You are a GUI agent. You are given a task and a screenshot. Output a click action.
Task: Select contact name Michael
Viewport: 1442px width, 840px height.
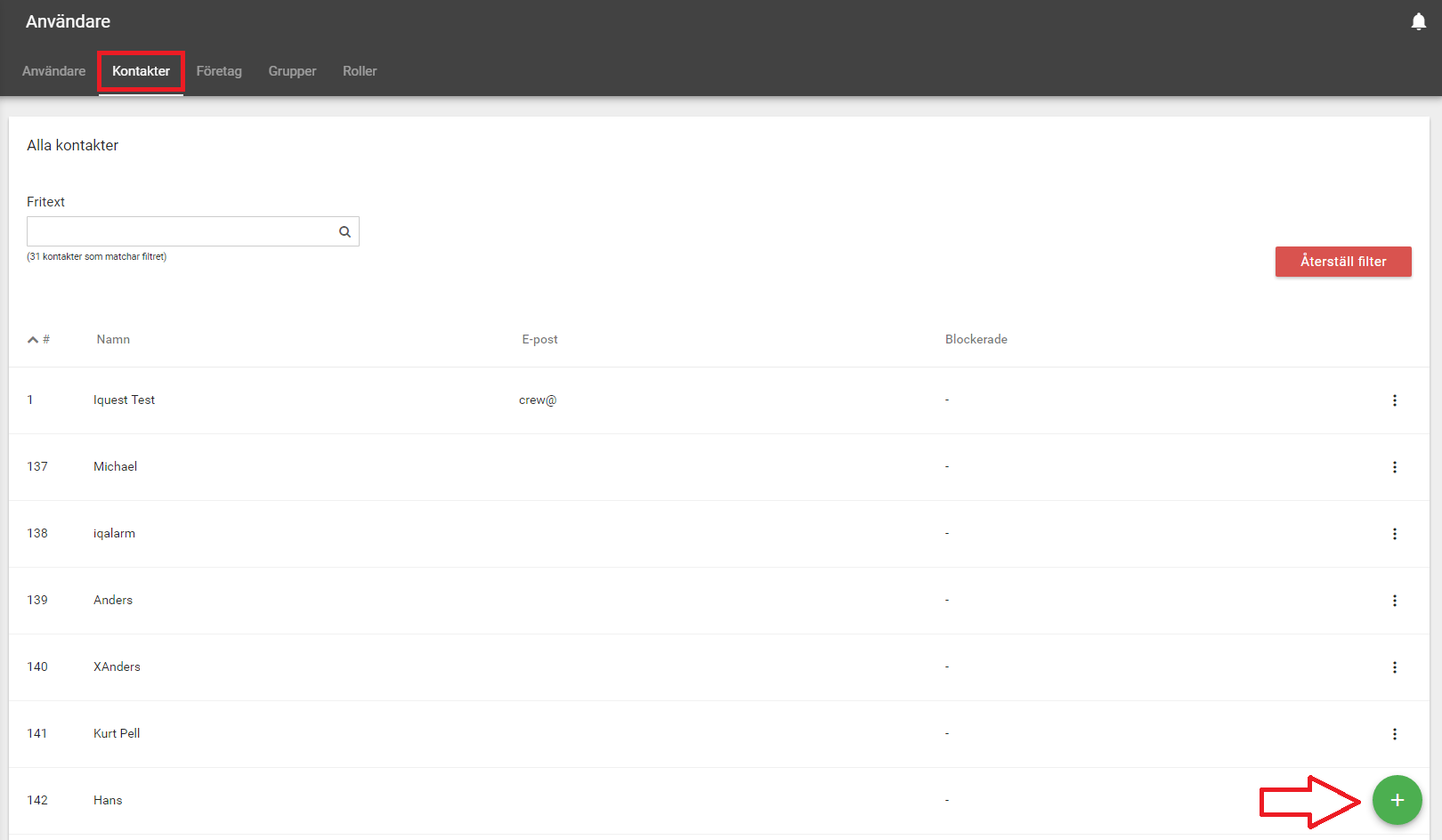[115, 466]
